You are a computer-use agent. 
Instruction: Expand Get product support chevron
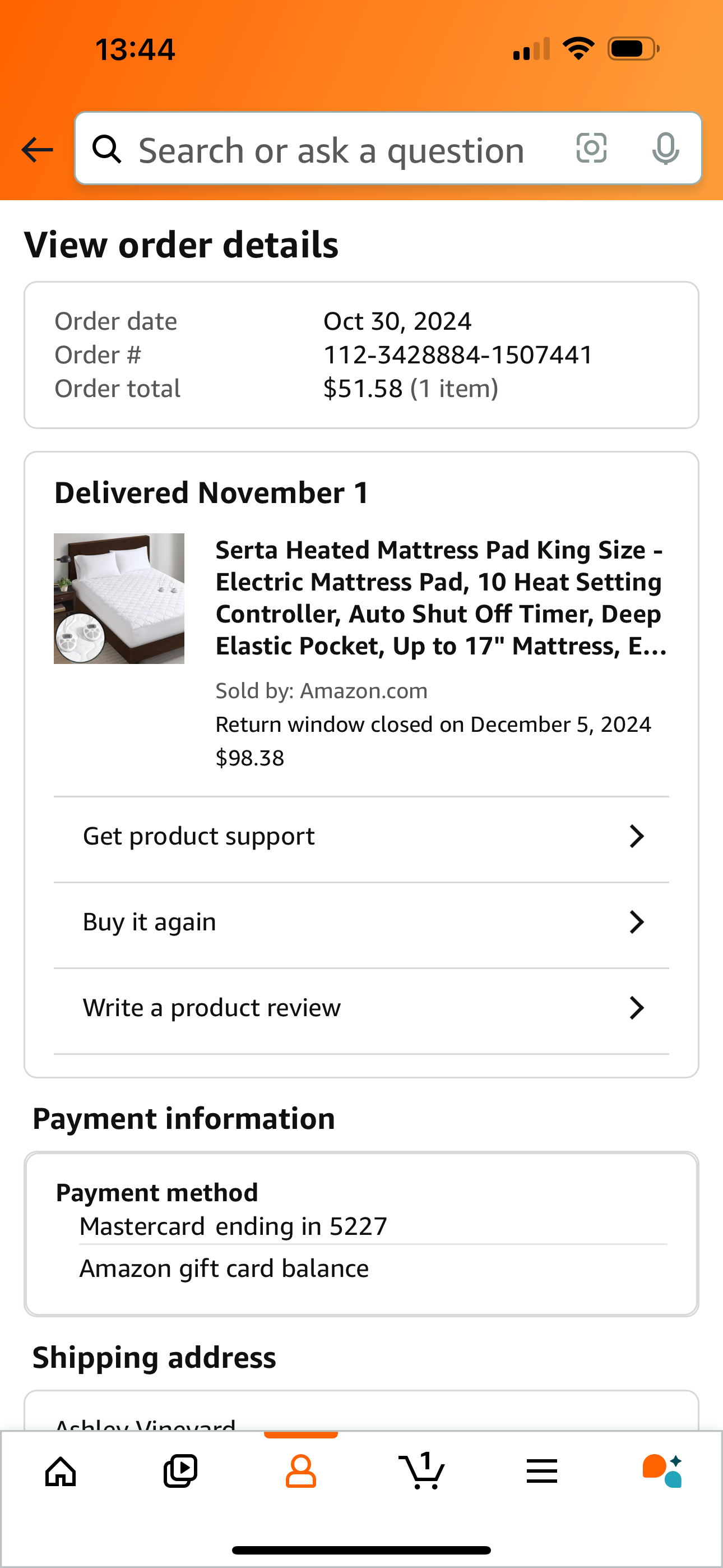(637, 836)
